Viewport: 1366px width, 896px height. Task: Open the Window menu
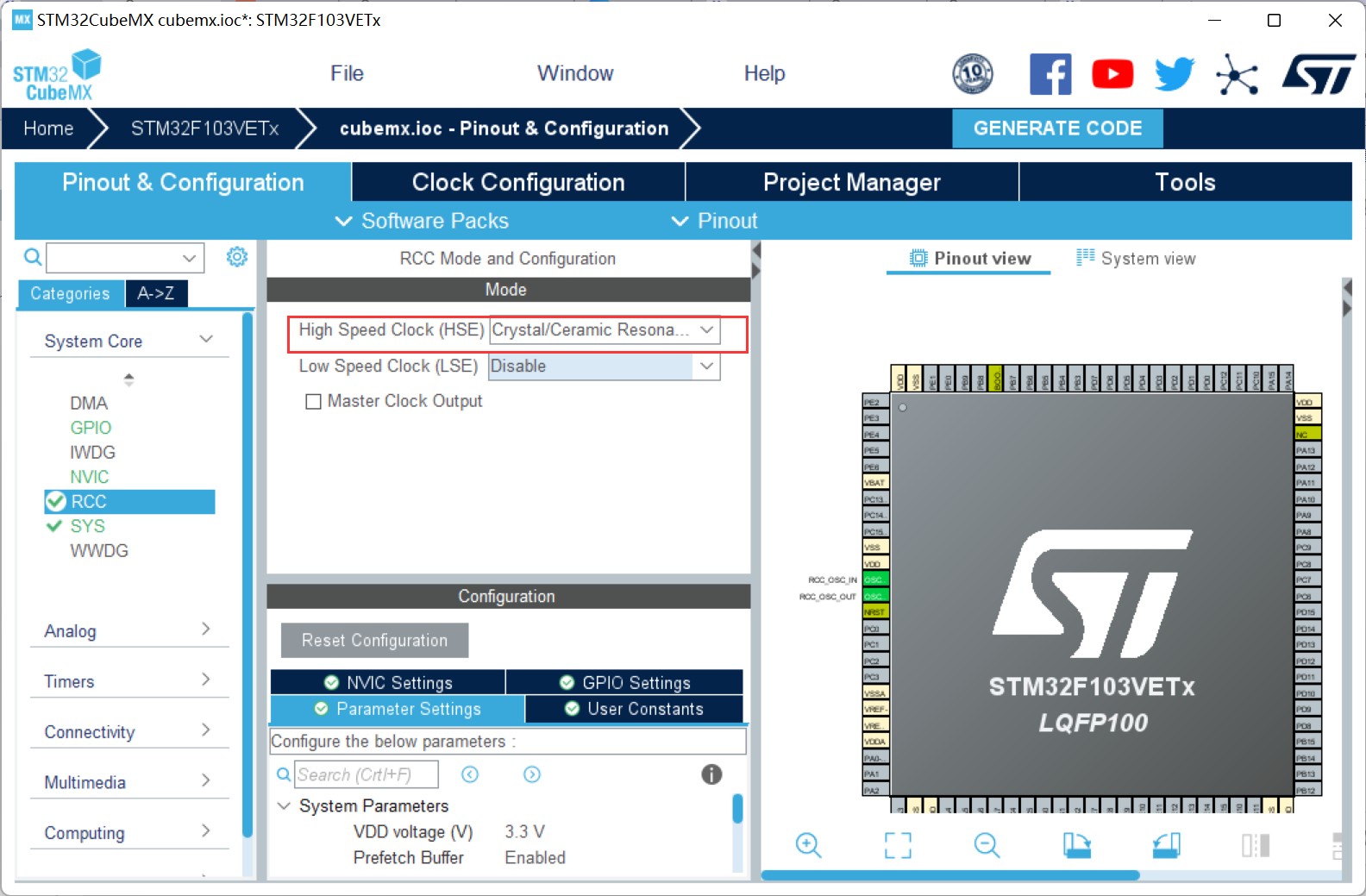(x=575, y=73)
